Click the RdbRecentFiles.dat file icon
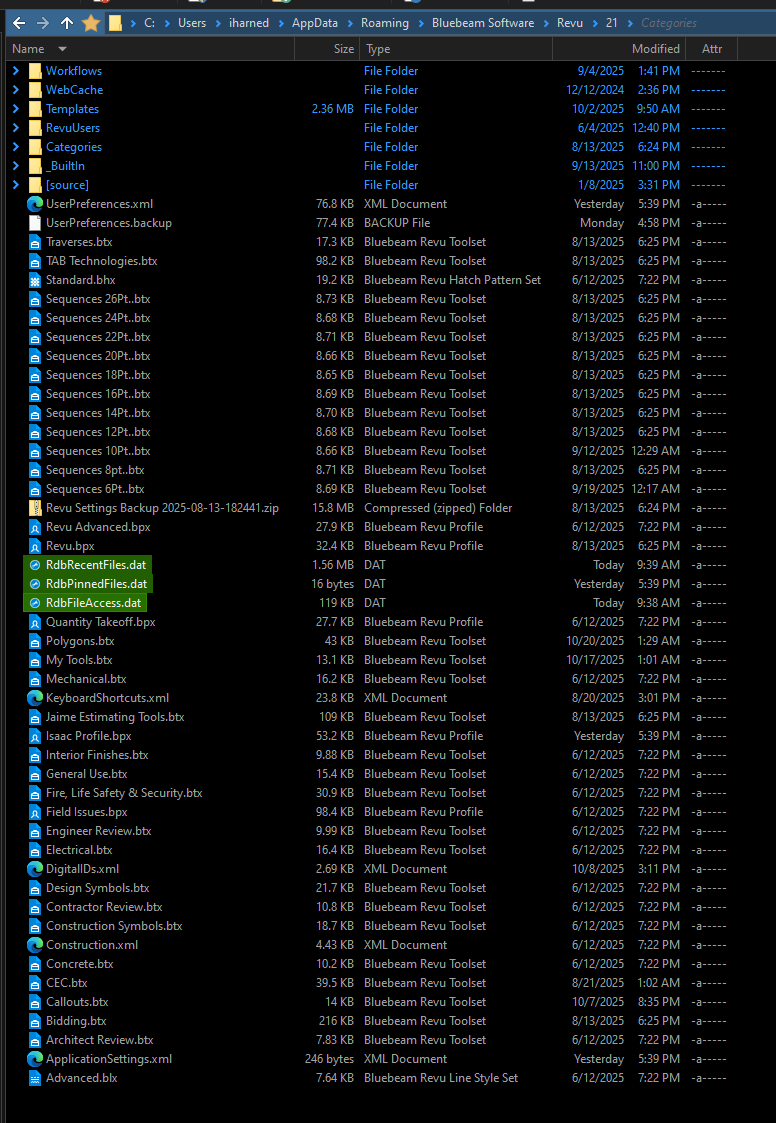The width and height of the screenshot is (776, 1123). pyautogui.click(x=34, y=565)
